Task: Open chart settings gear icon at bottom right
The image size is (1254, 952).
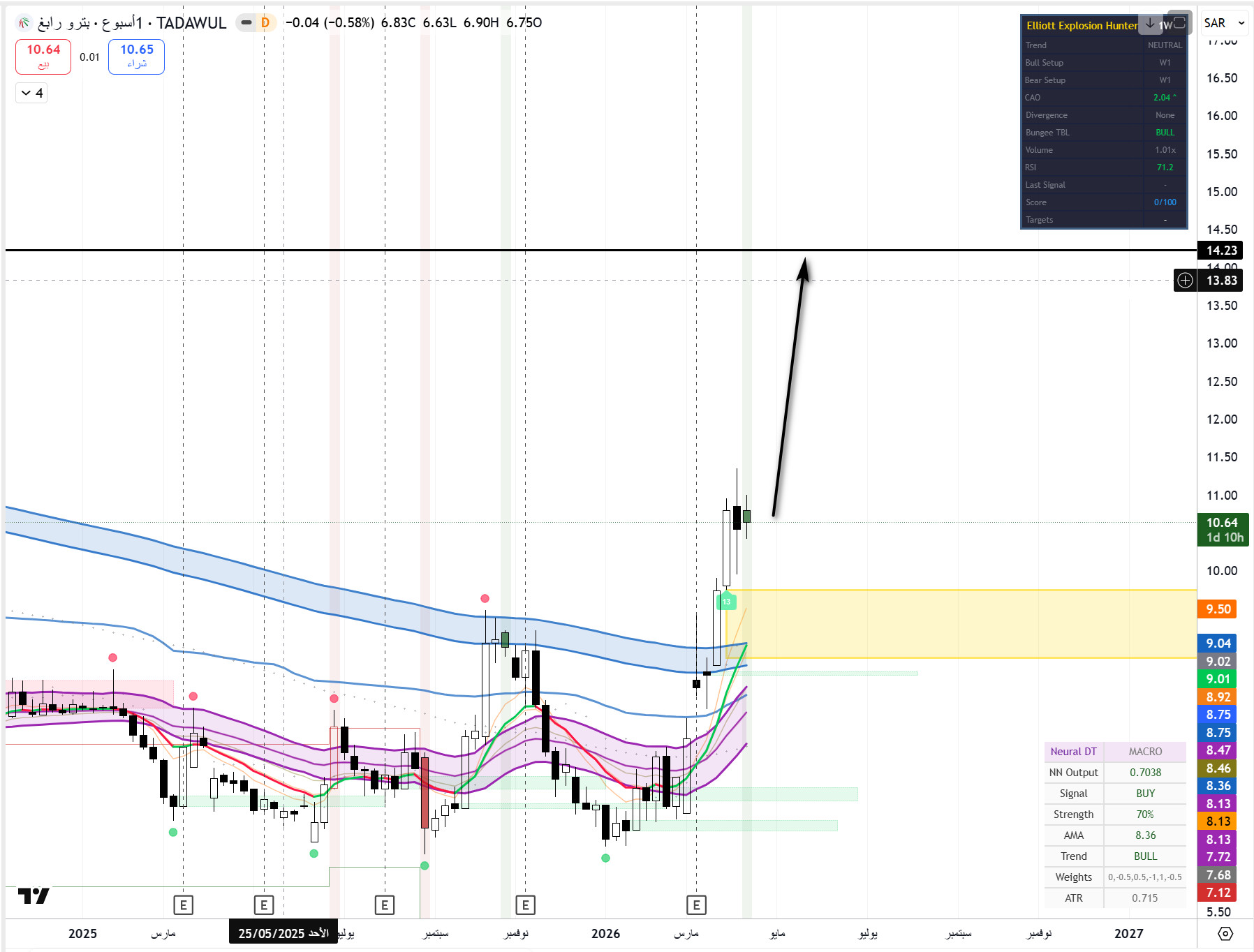Action: (1225, 933)
